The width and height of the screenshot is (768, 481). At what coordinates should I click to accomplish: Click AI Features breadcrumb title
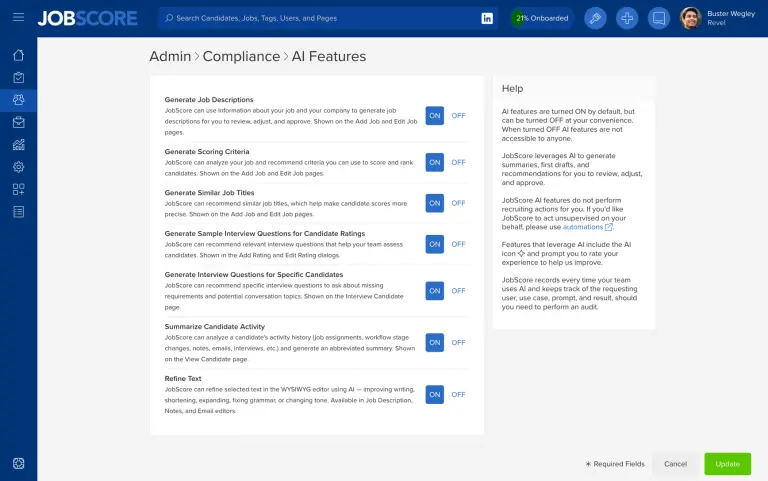click(x=329, y=56)
